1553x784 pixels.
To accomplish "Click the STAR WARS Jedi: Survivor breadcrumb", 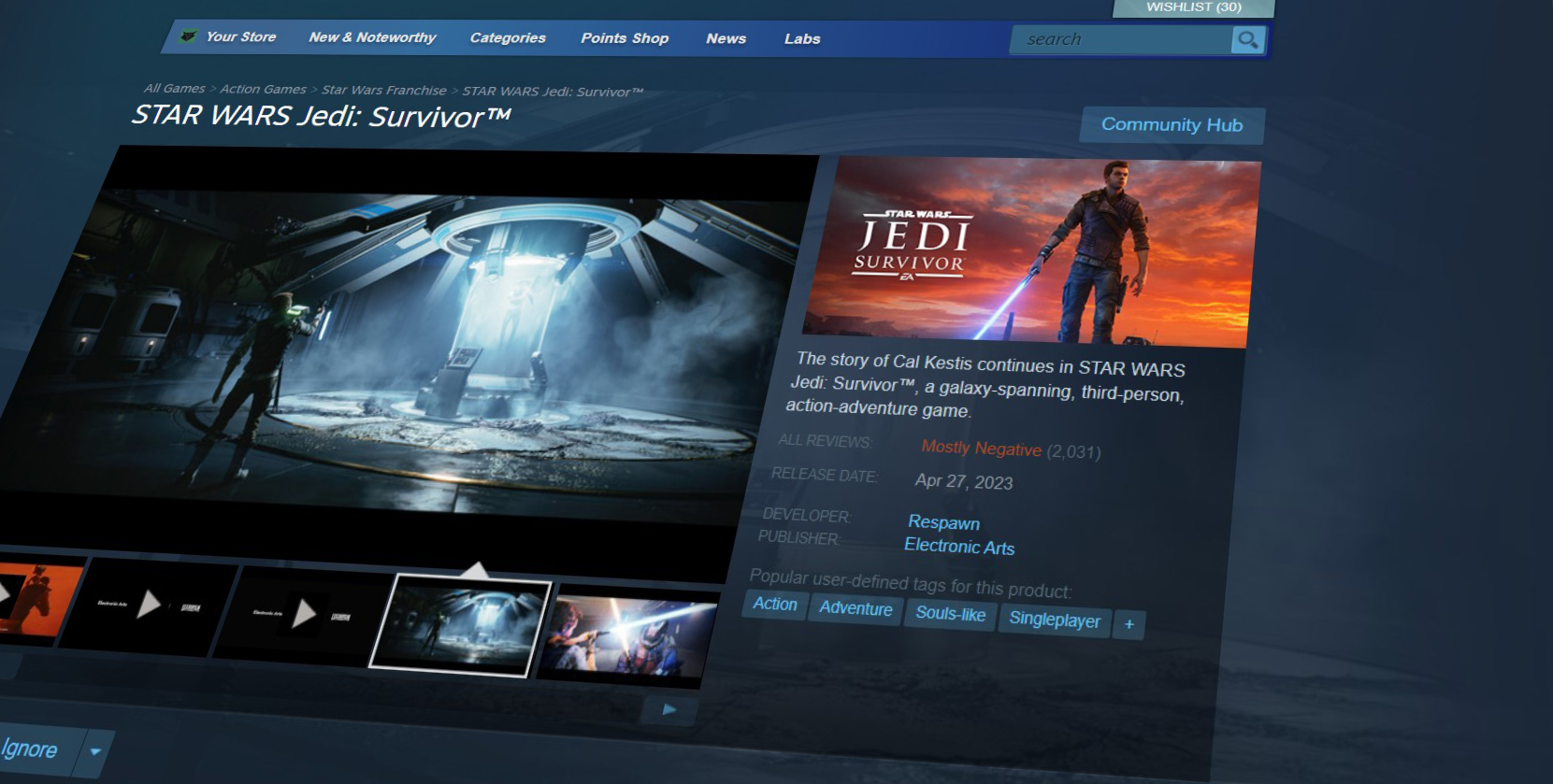I will [x=553, y=92].
